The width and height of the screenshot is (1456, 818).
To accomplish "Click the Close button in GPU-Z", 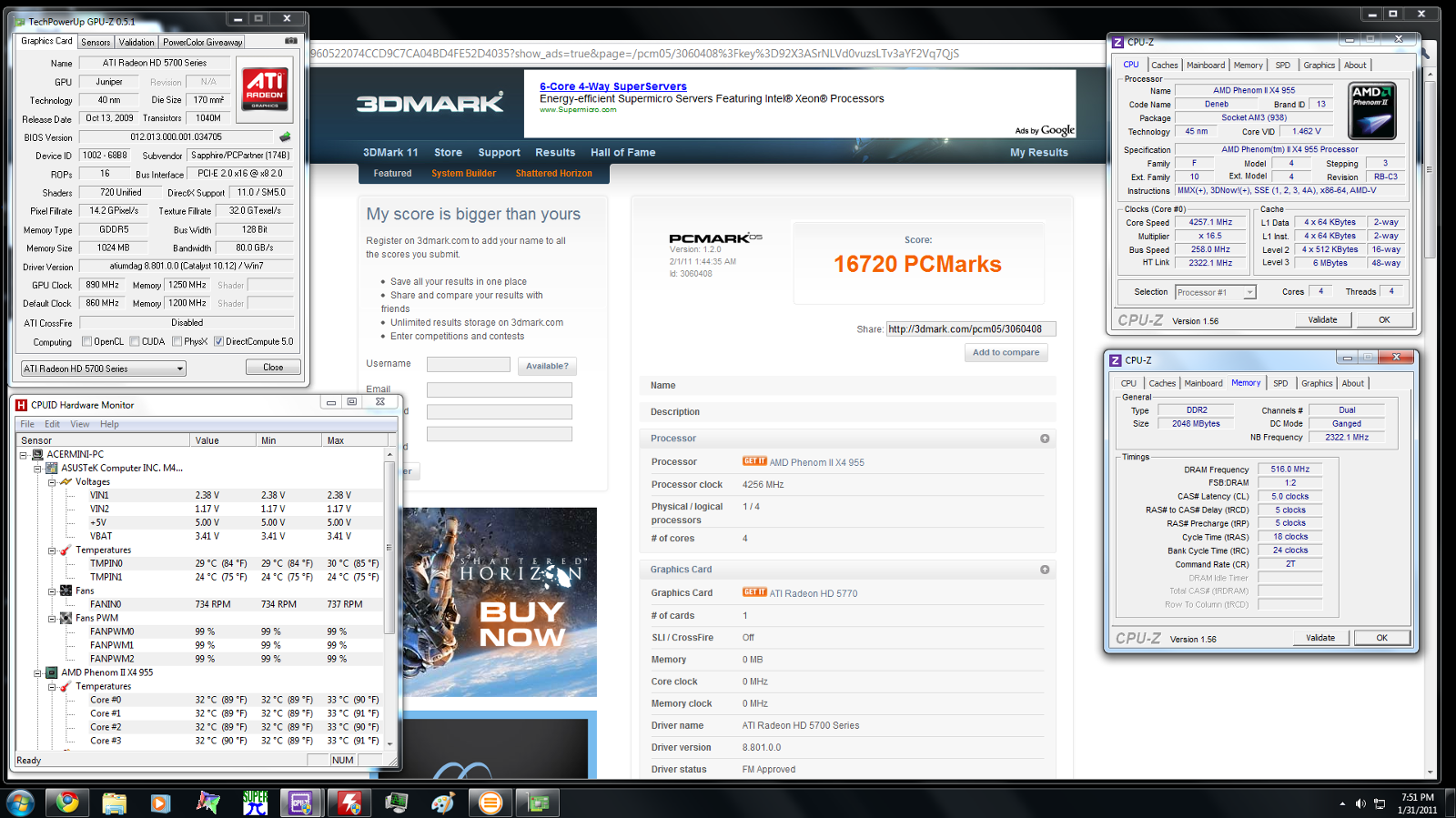I will (x=273, y=368).
